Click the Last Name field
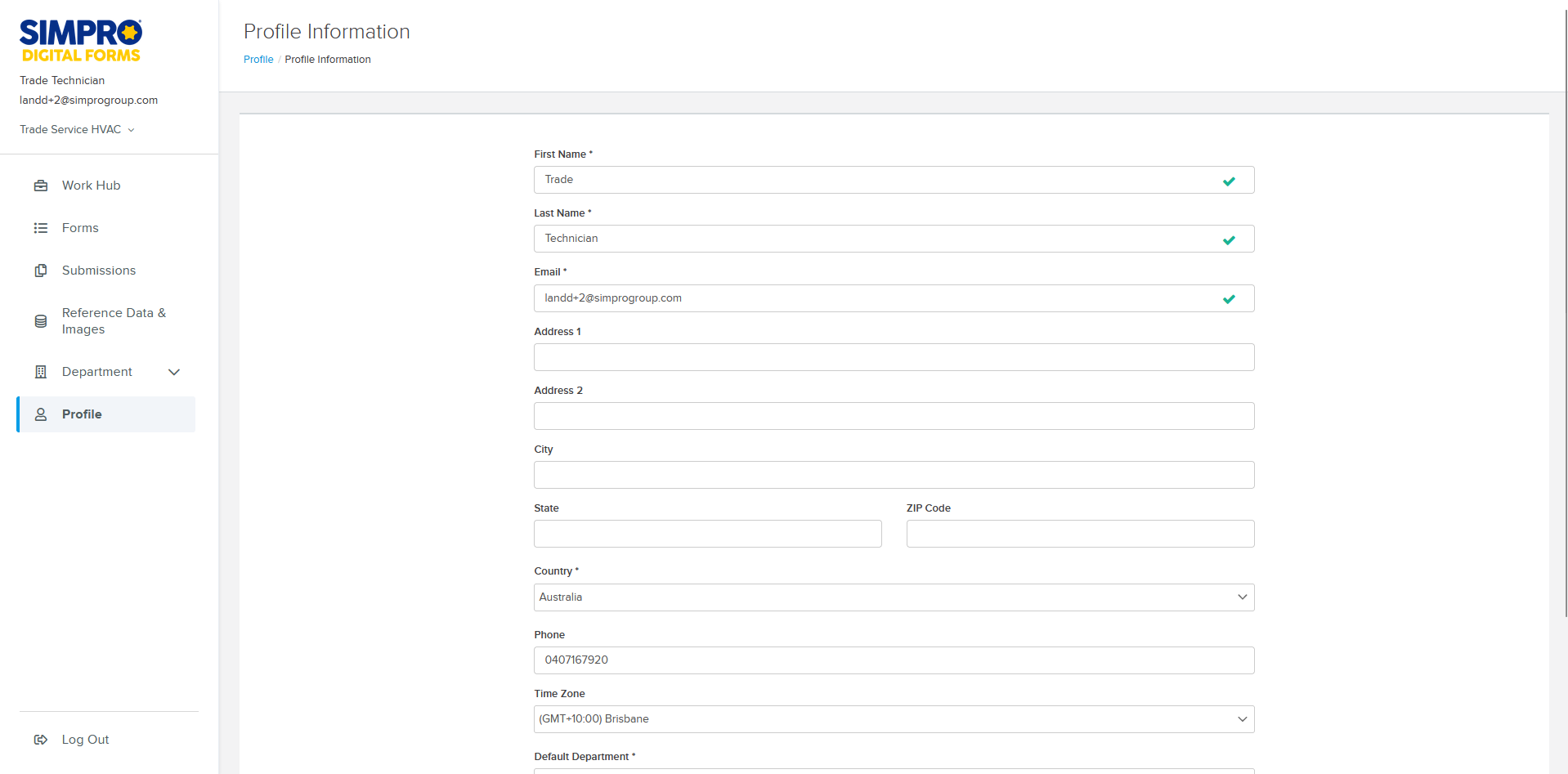 point(894,239)
